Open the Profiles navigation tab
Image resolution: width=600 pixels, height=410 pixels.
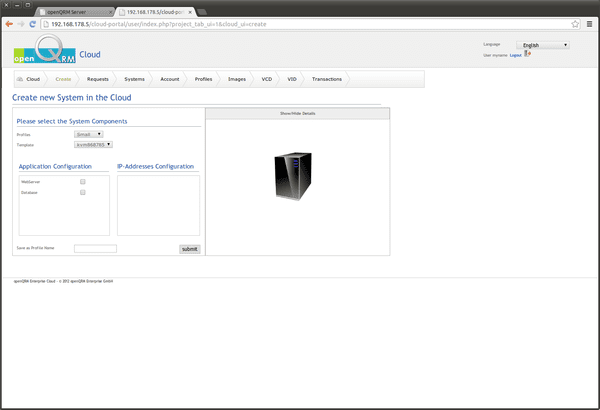coord(203,79)
